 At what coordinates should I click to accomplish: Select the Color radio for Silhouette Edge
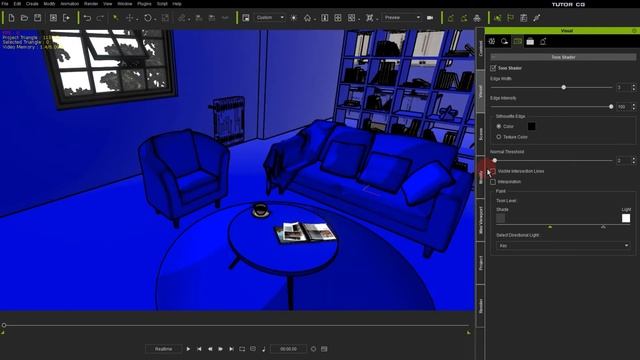pyautogui.click(x=499, y=127)
